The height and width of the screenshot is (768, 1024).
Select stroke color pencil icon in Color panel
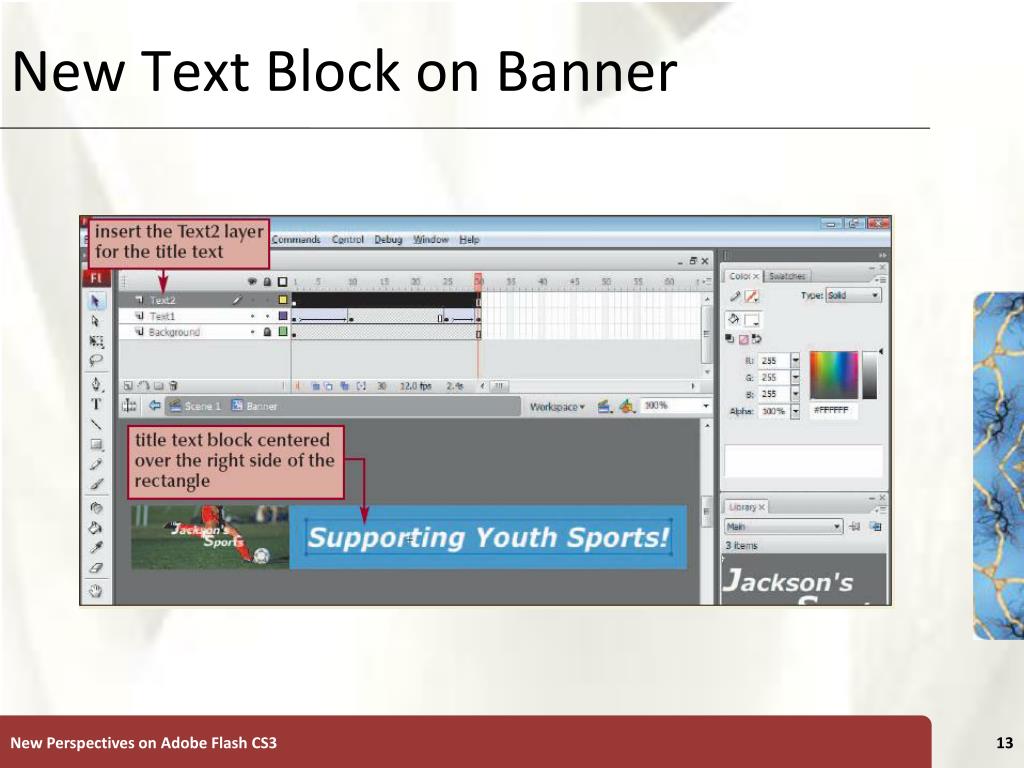tap(735, 296)
